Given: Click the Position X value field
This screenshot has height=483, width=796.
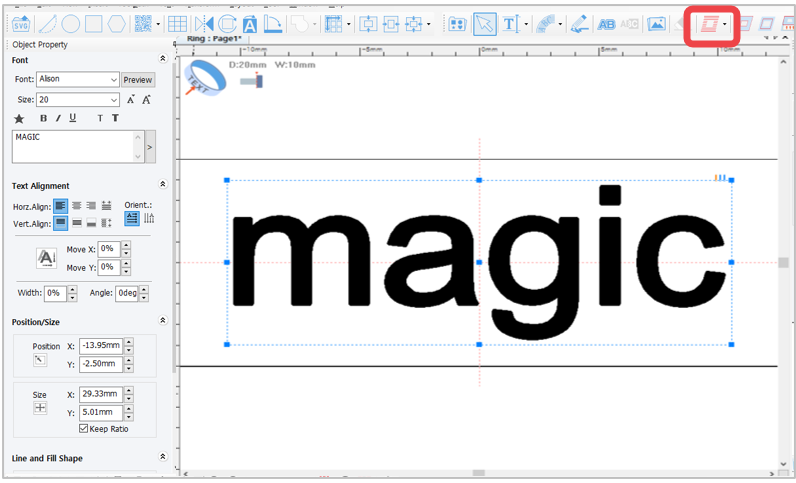Looking at the screenshot, I should (101, 346).
